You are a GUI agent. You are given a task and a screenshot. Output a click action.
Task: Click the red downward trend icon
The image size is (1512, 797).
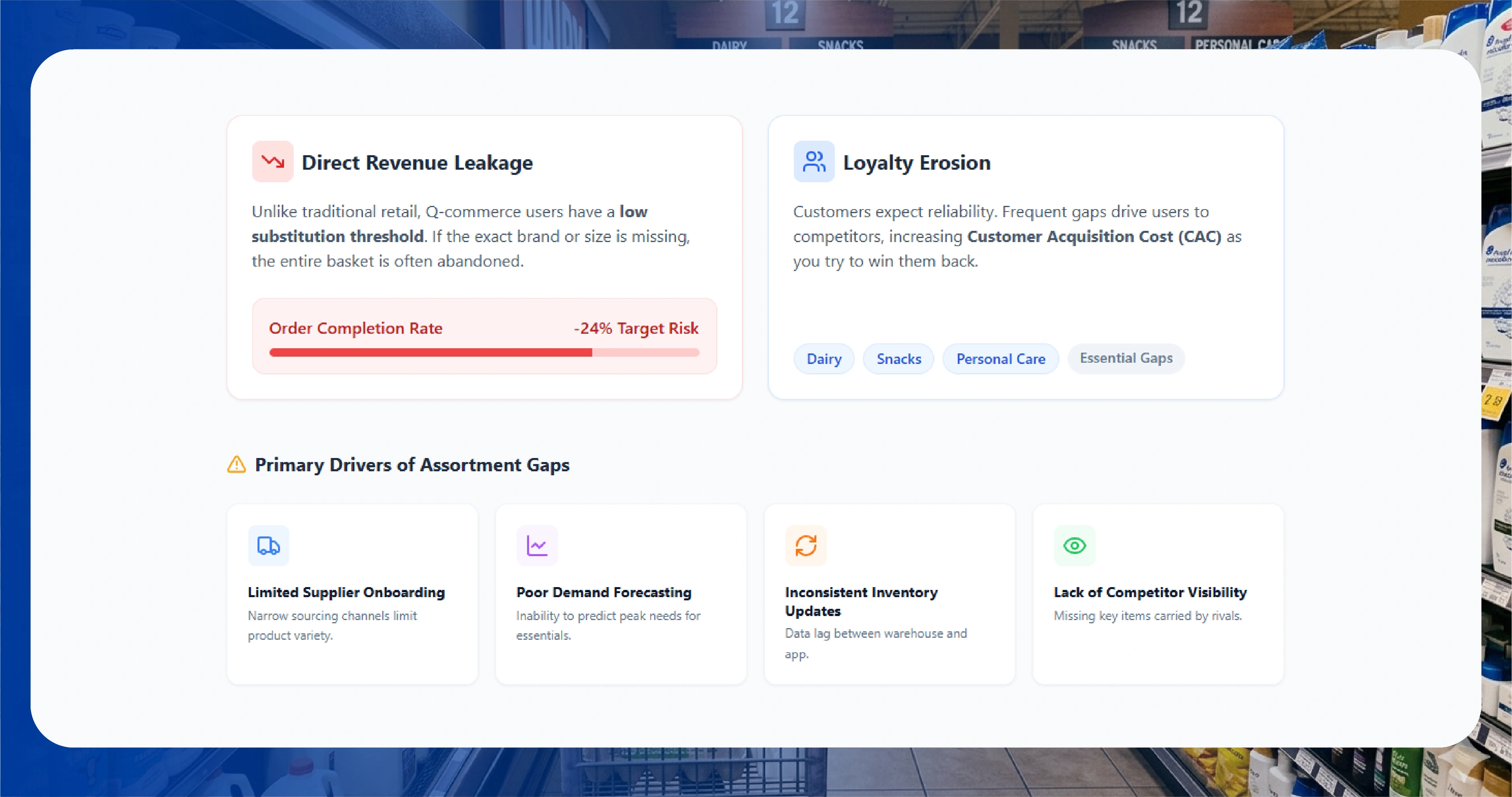[x=272, y=161]
